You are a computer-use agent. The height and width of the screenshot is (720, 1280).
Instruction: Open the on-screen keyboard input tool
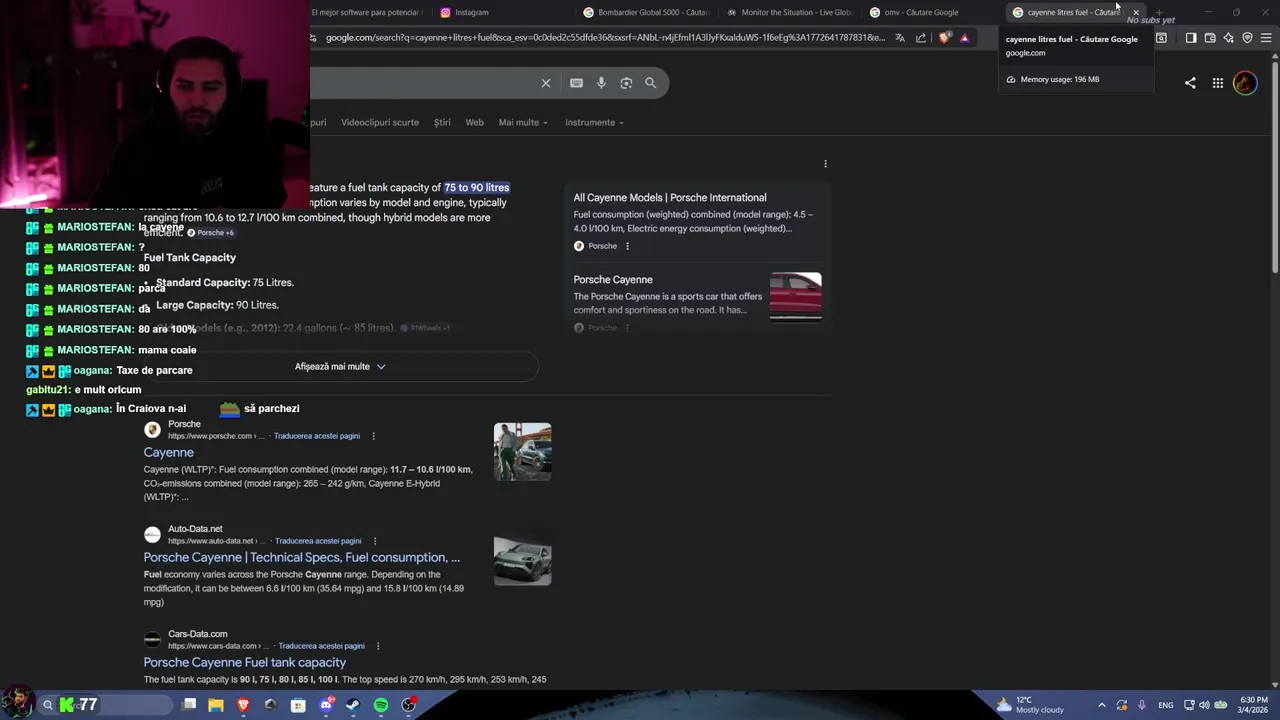click(576, 83)
